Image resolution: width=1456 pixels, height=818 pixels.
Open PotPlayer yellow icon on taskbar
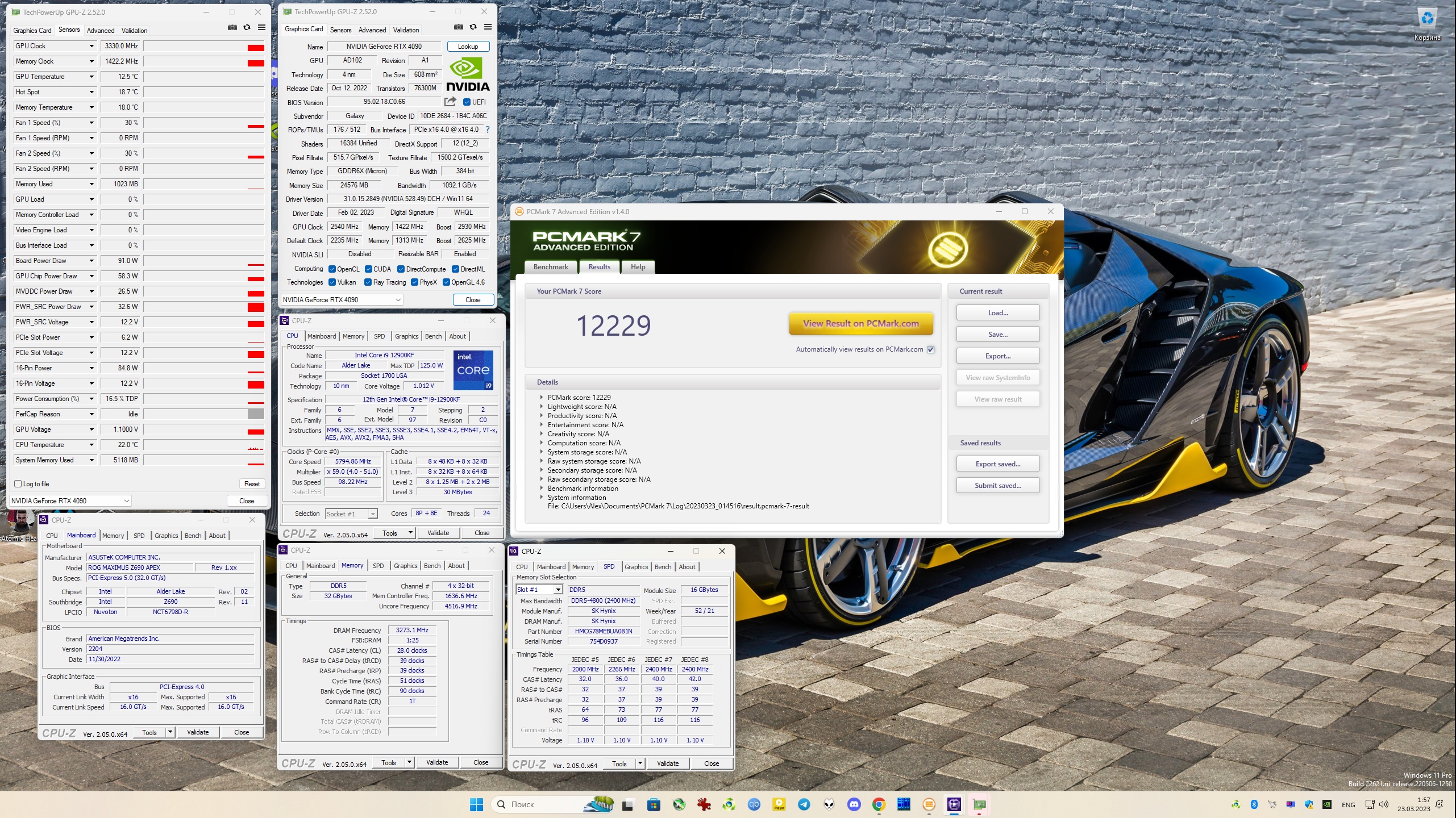[779, 804]
